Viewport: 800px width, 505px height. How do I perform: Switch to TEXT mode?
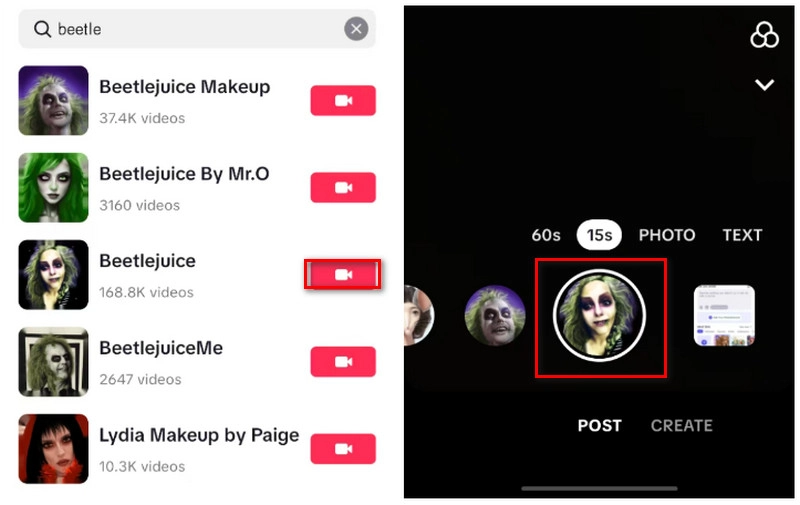[742, 235]
